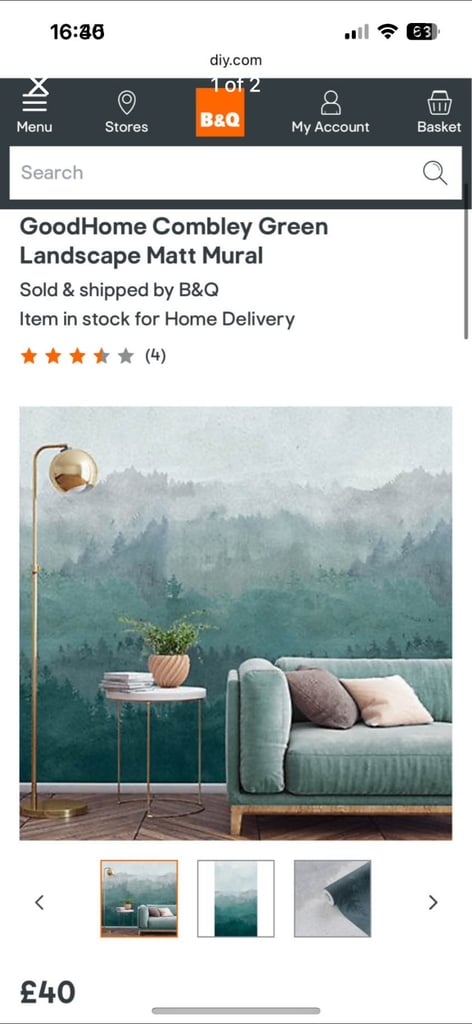Tap the GoodHome Combley Green product title
Viewport: 472px width, 1024px height.
[x=174, y=241]
